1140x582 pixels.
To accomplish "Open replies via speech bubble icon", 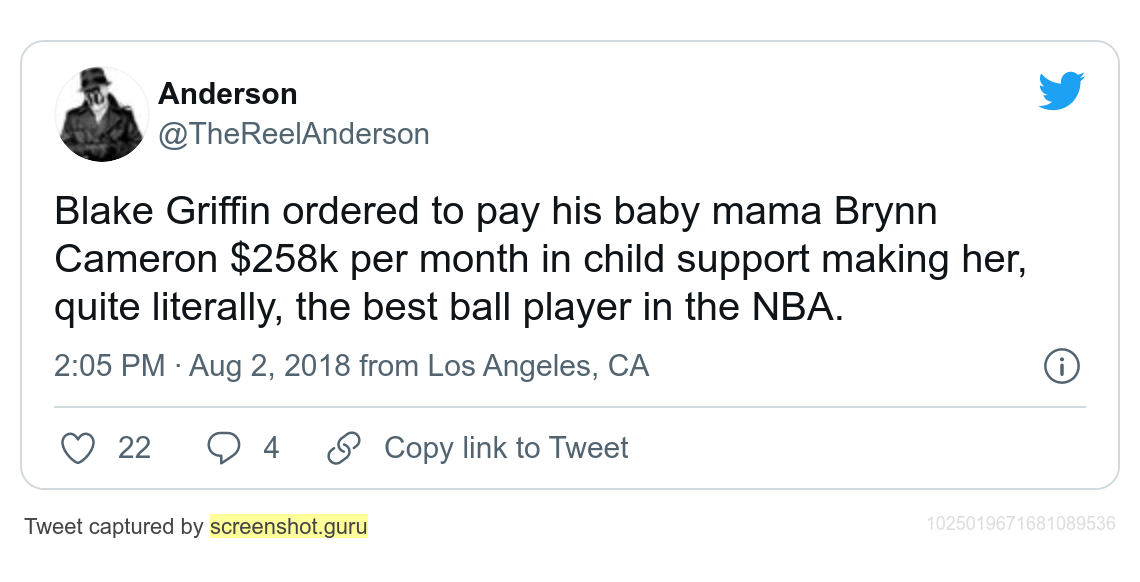I will pyautogui.click(x=223, y=448).
